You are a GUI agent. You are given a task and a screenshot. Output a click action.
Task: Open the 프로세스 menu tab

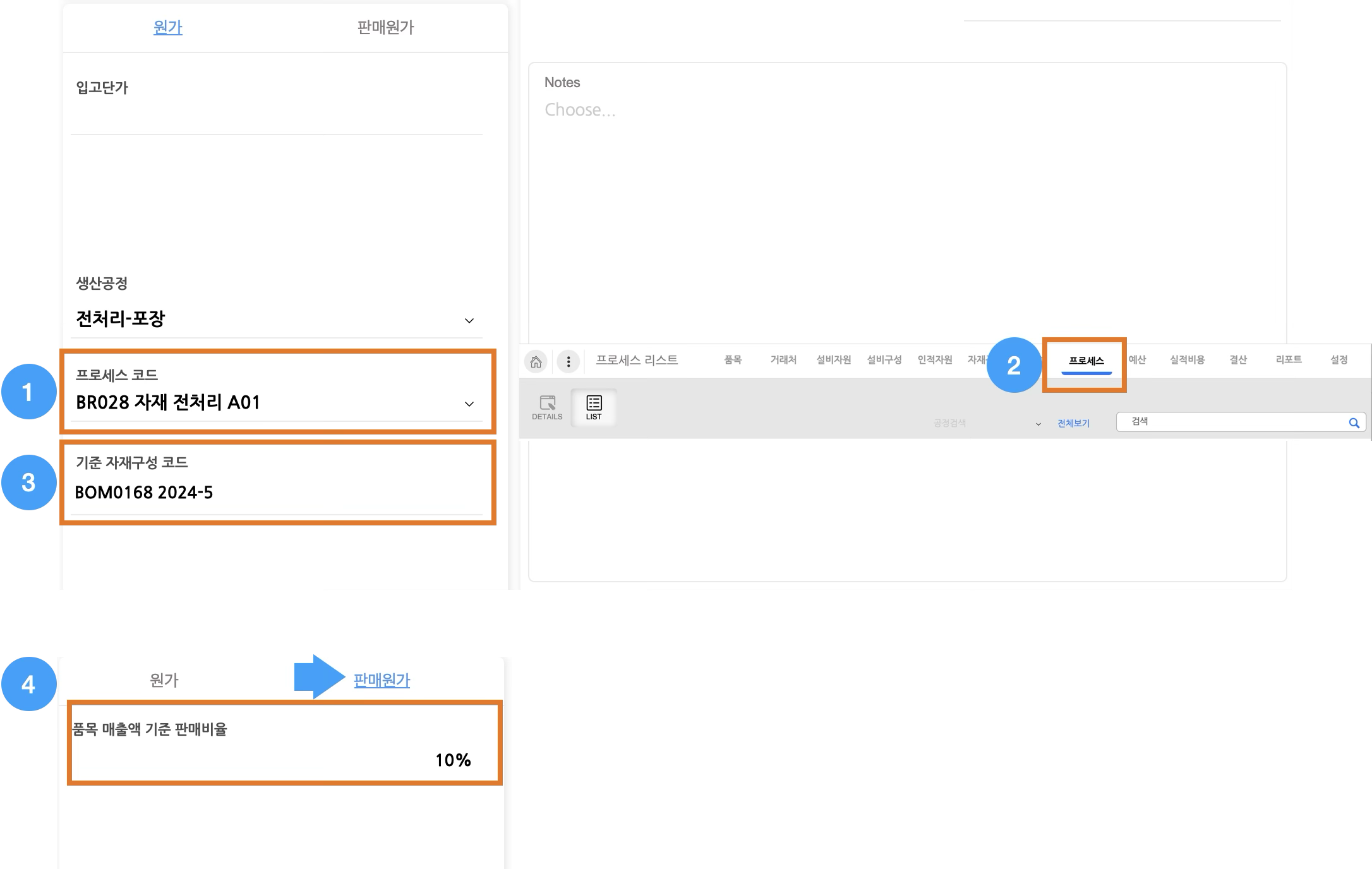pos(1086,361)
